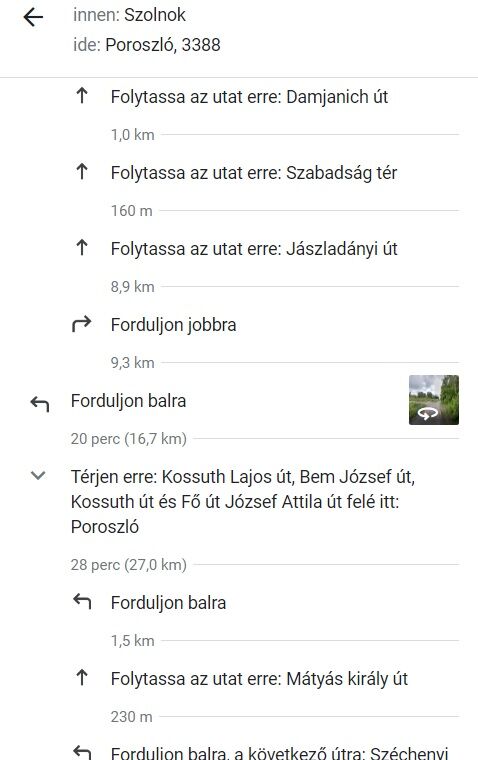Click the back arrow icon

(x=33, y=17)
